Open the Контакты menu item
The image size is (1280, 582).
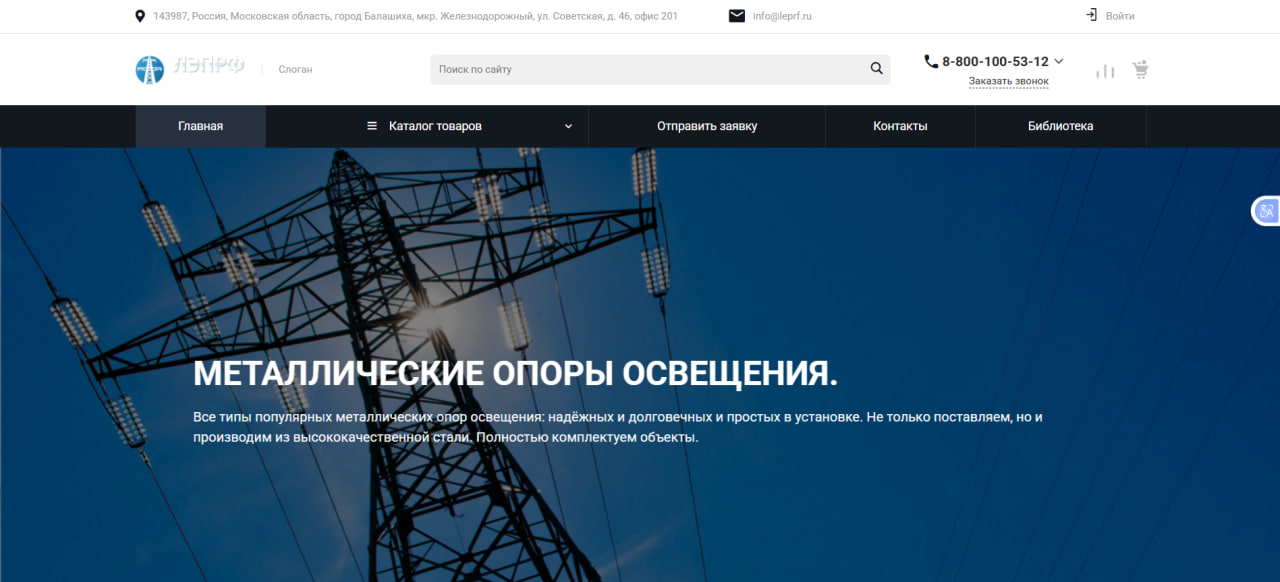[900, 126]
